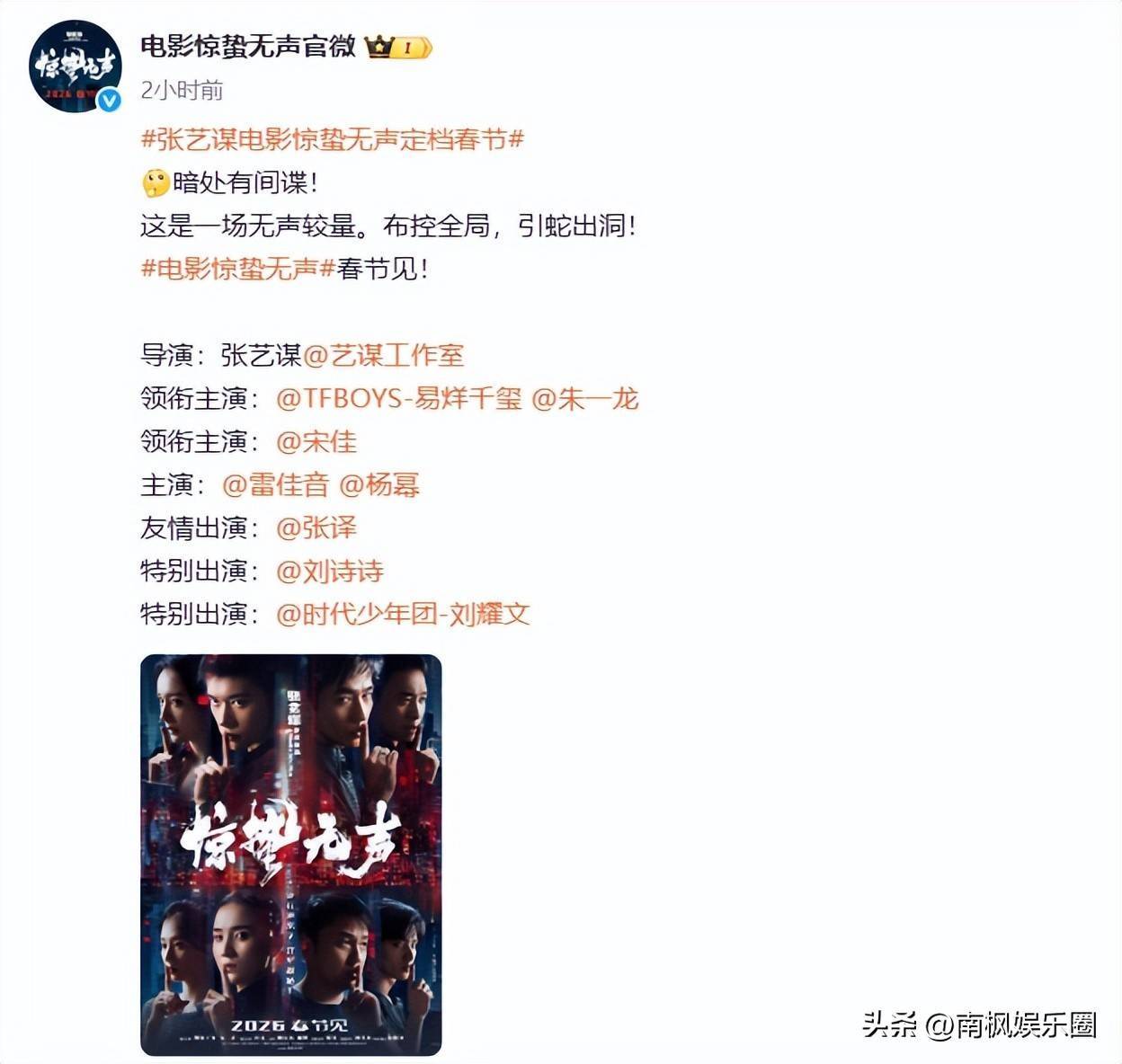Open mention @朱一龙
This screenshot has width=1122, height=1064.
tap(585, 398)
